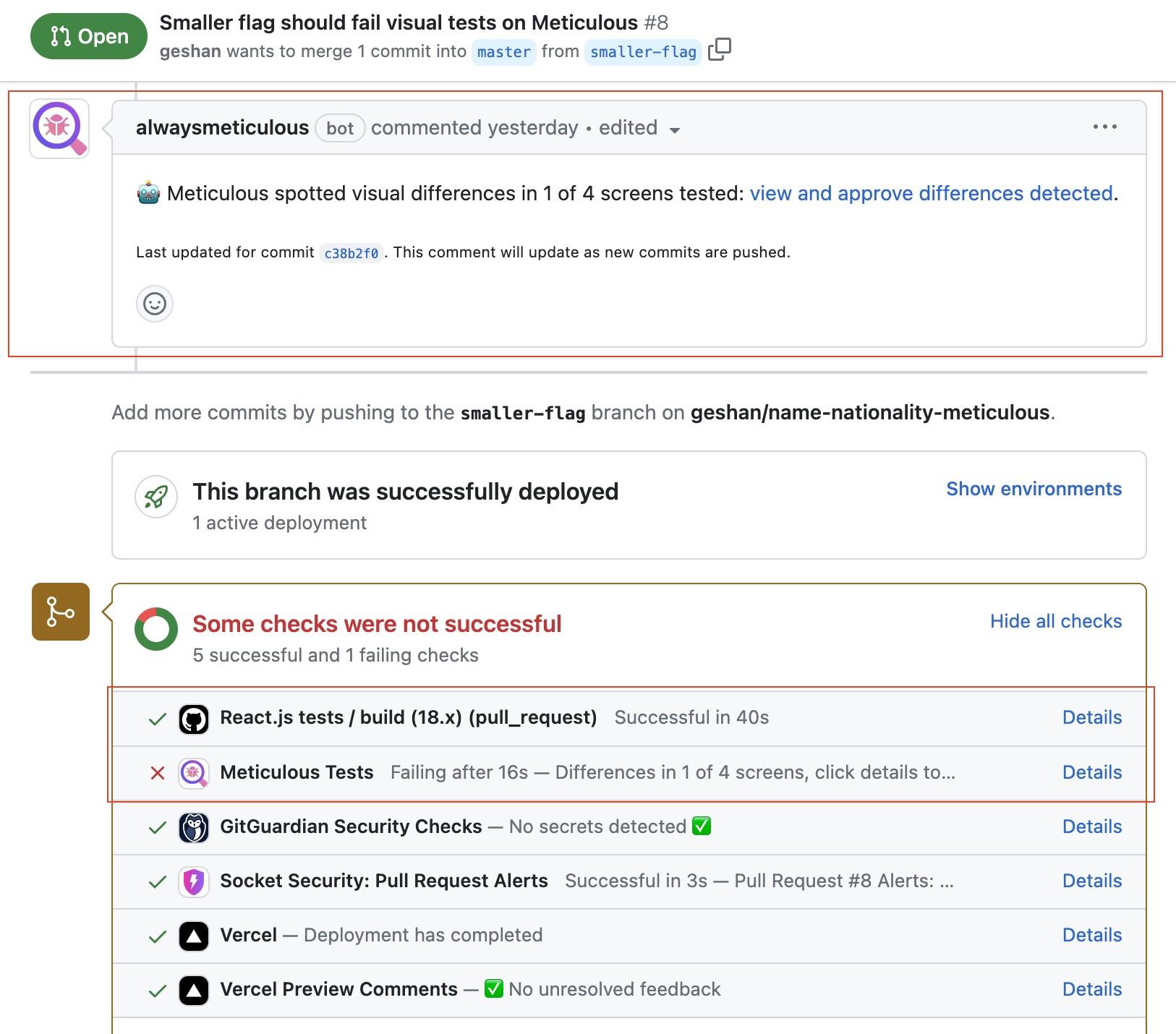Open the comment three-dots options menu
This screenshot has height=1034, width=1176.
pyautogui.click(x=1104, y=127)
